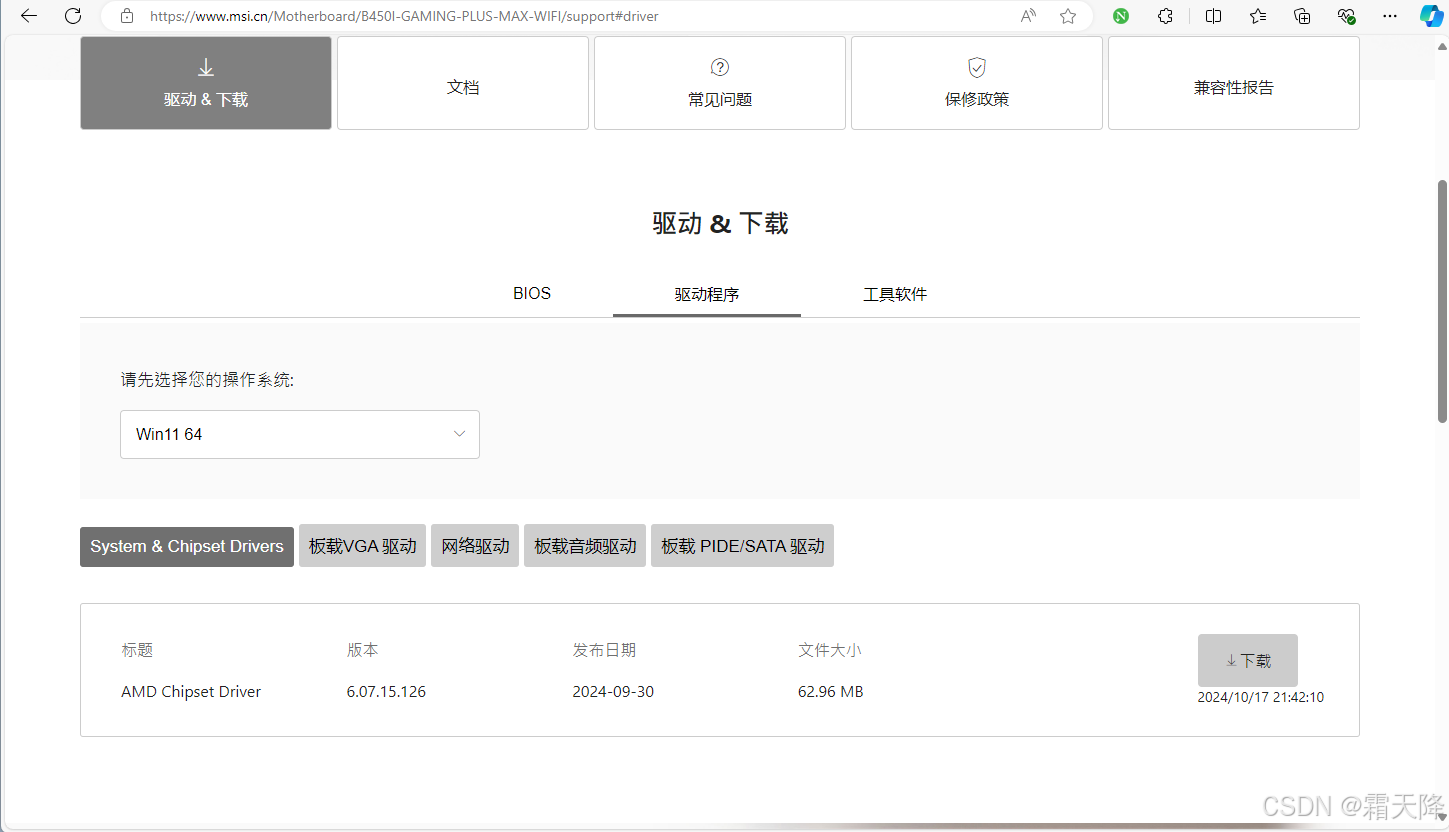Open the Extensions puzzle icon
1449x832 pixels.
click(1166, 16)
